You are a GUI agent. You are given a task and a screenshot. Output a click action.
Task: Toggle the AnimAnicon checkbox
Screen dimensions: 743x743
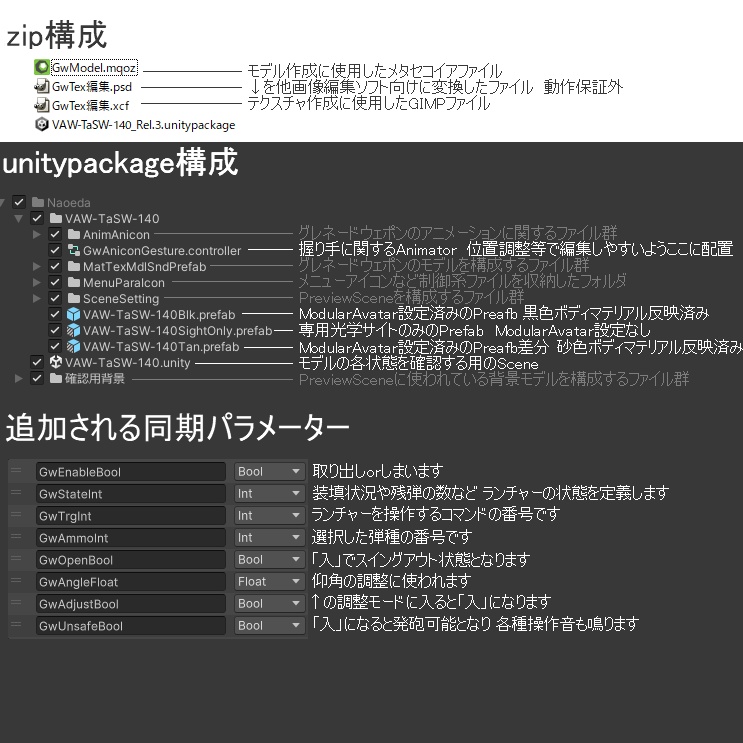pyautogui.click(x=55, y=234)
